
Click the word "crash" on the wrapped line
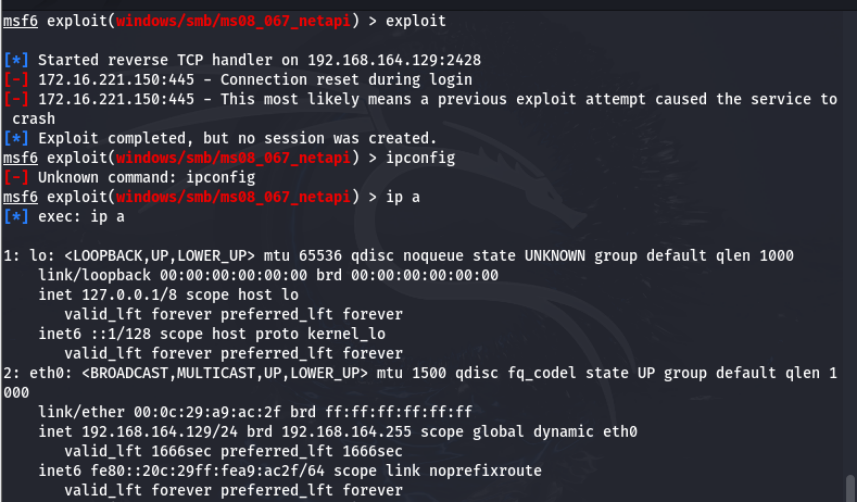[34, 119]
